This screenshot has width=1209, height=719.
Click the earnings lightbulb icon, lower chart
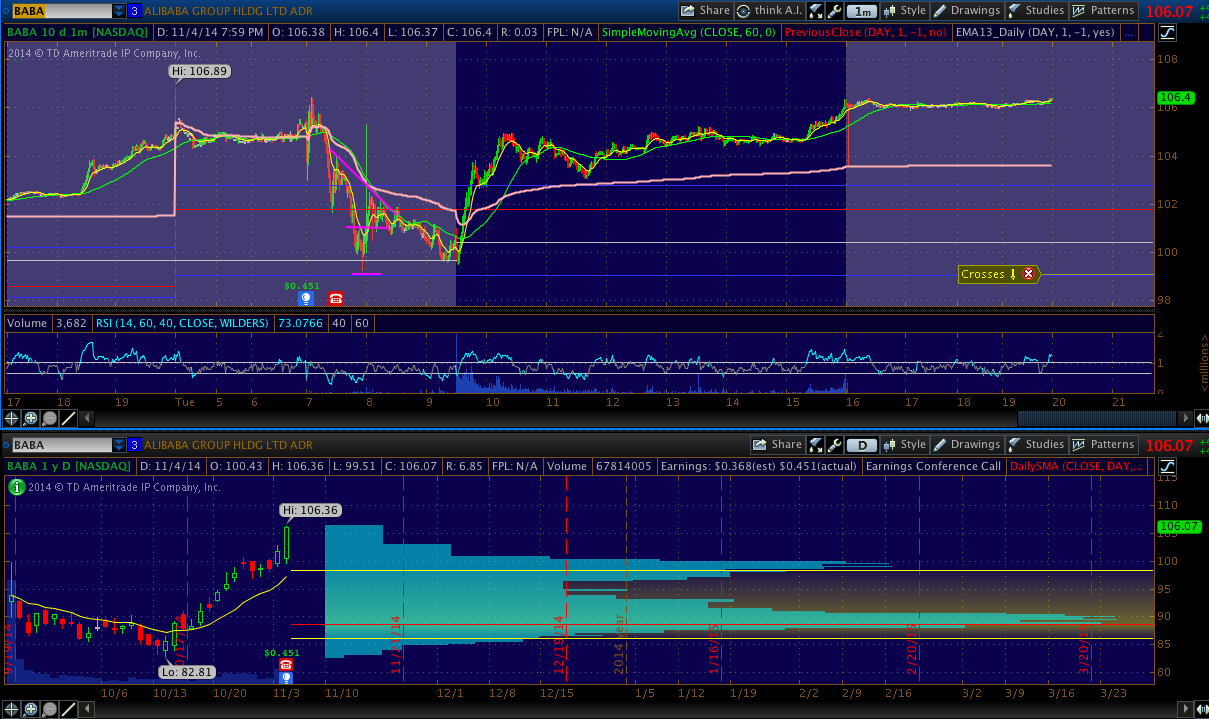(x=286, y=677)
